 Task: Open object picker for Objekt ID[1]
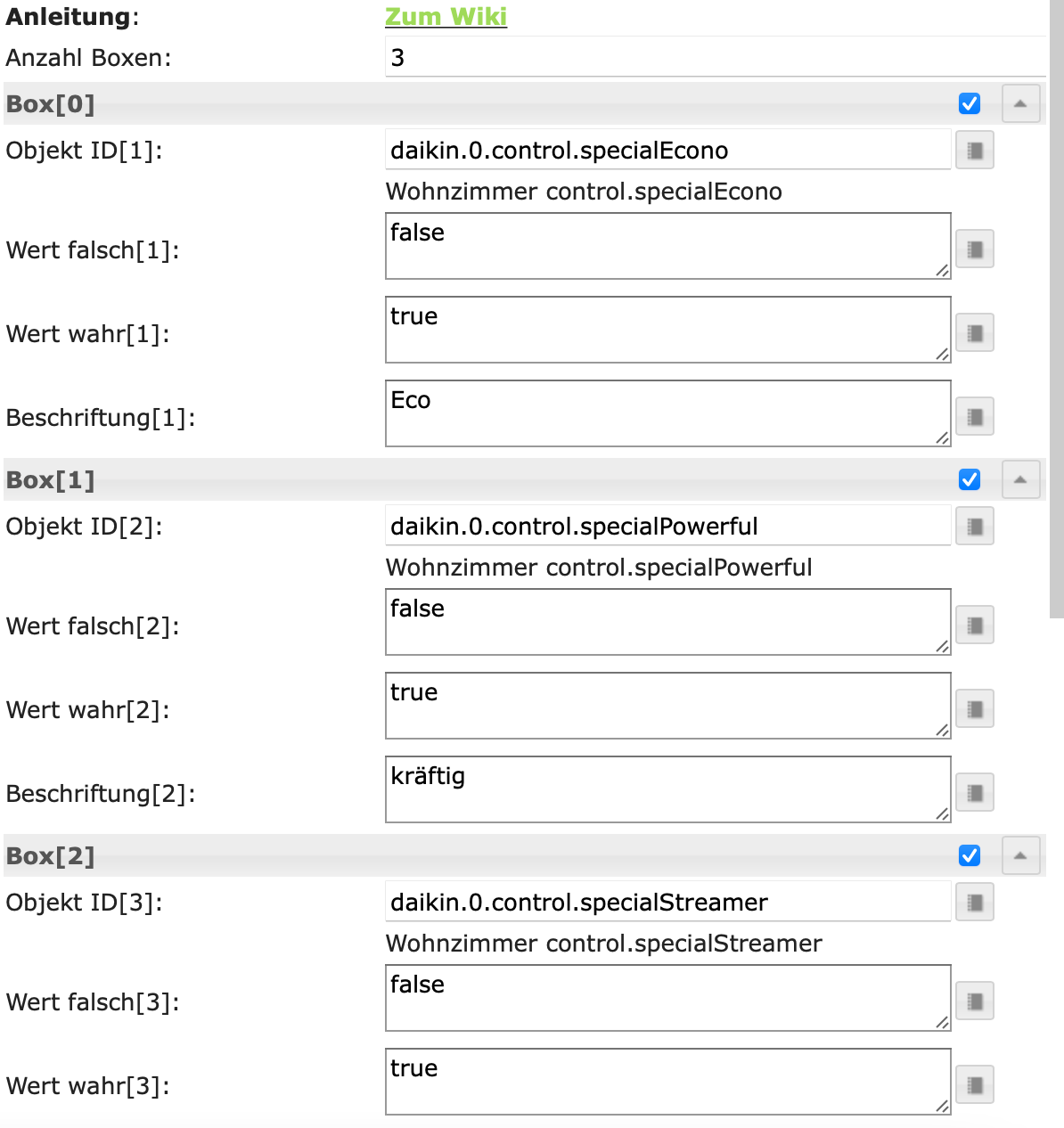974,151
